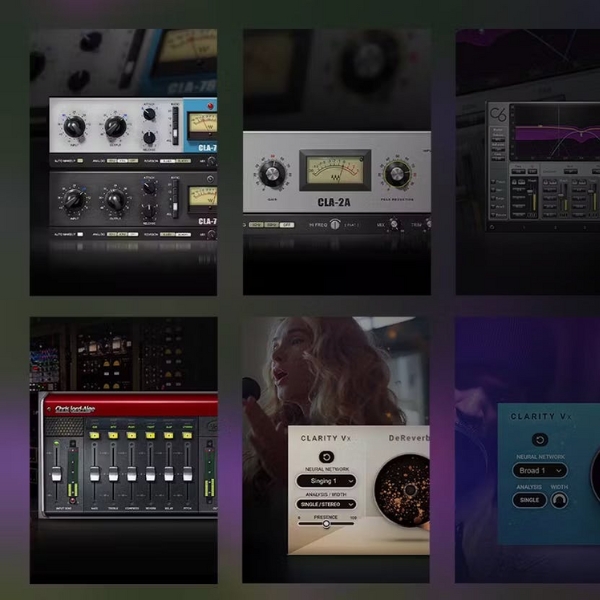Click the red power LED on blue CLA-76
The image size is (600, 600).
[210, 107]
